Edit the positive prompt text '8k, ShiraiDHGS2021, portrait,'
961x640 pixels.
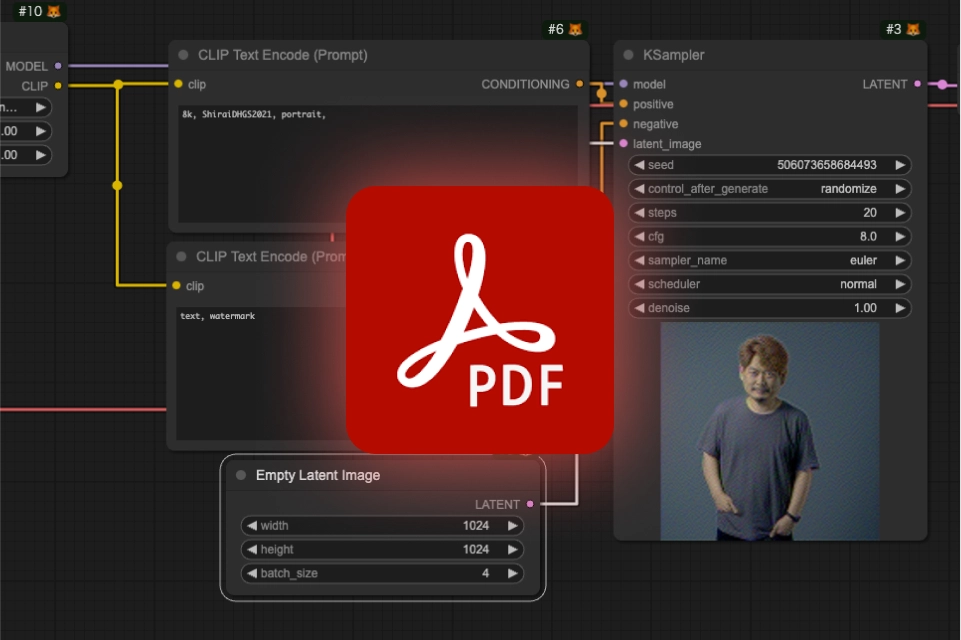tap(254, 114)
